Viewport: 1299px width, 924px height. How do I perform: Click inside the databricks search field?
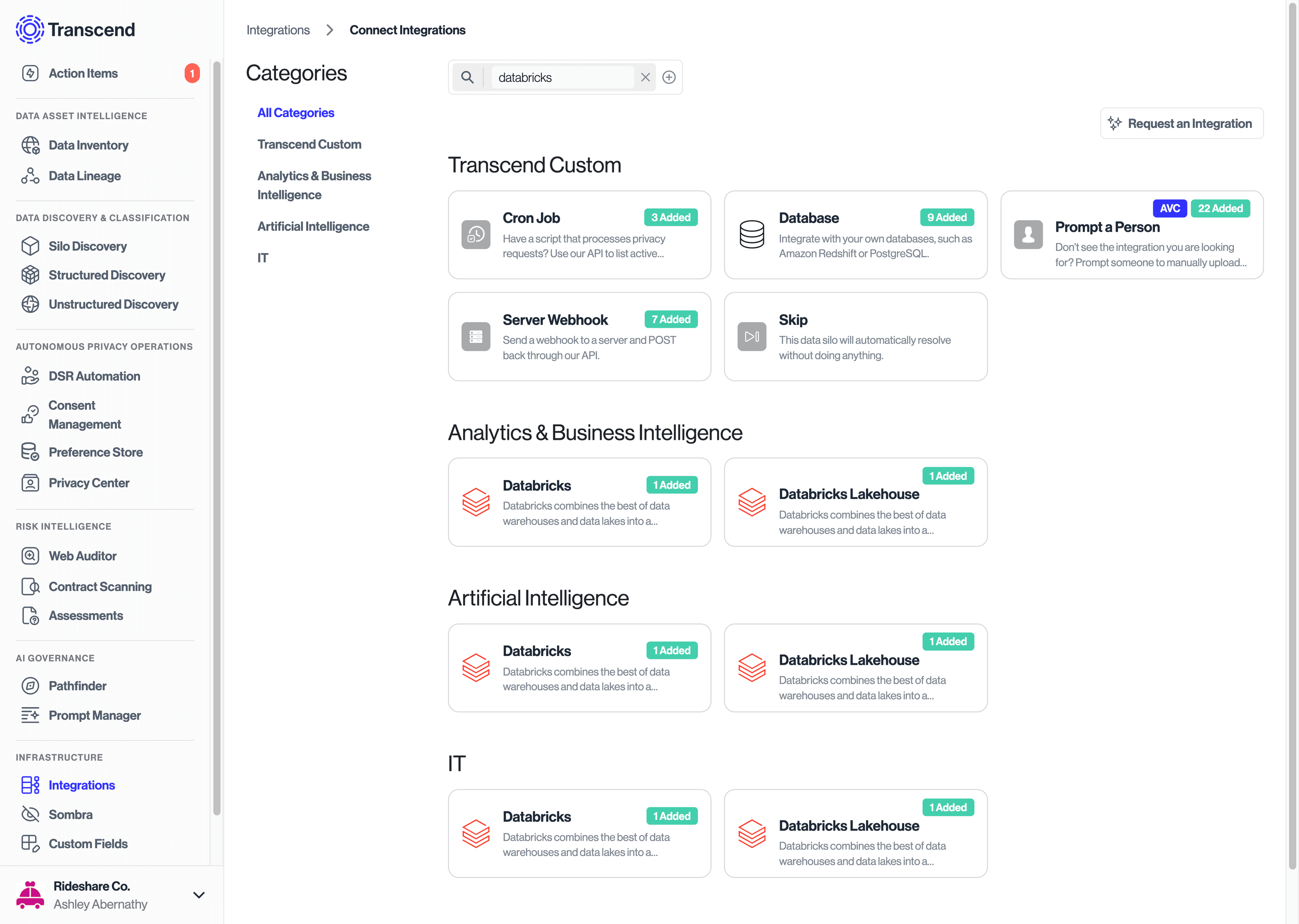coord(563,77)
